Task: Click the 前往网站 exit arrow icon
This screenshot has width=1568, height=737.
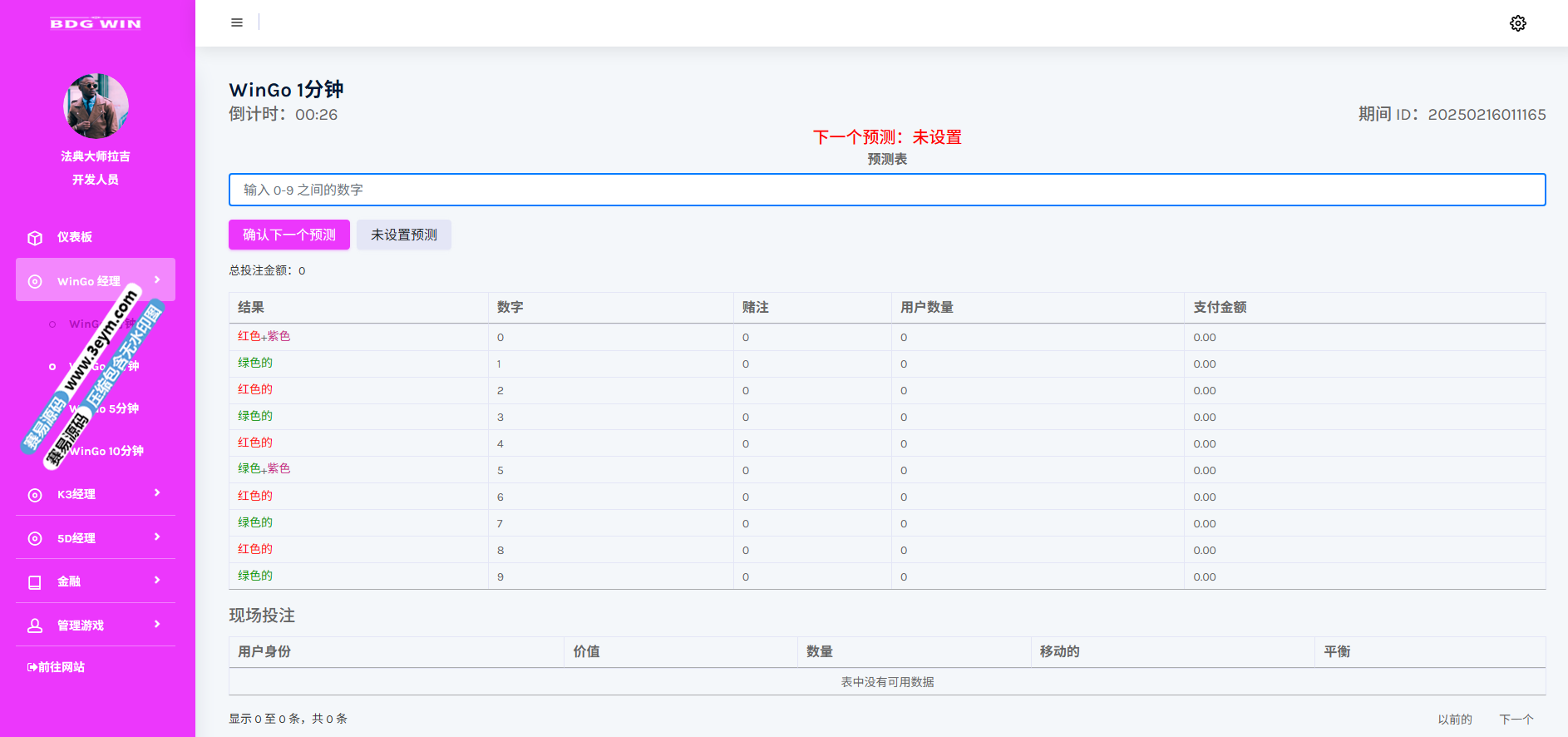Action: (x=32, y=667)
